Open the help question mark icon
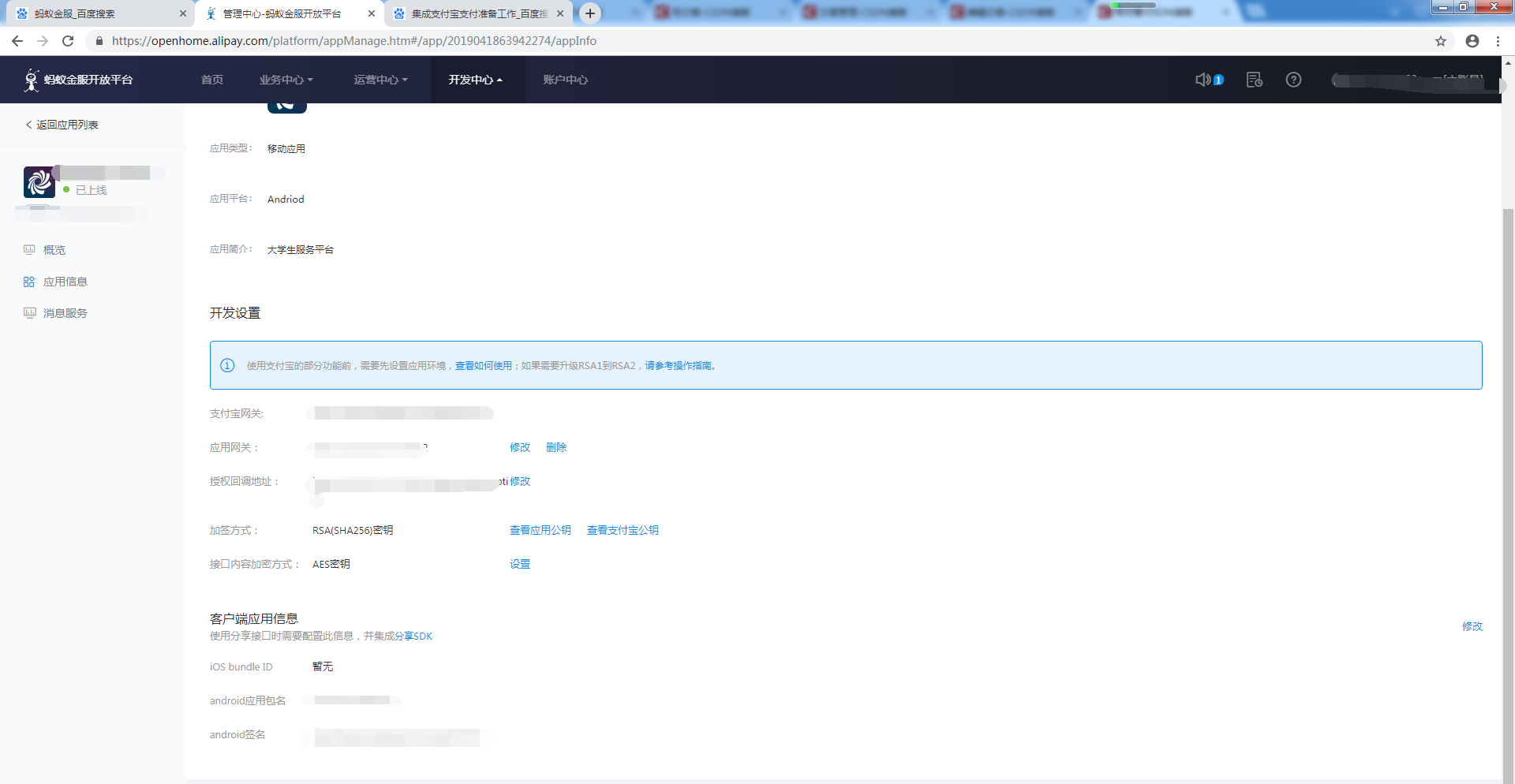The image size is (1515, 784). coord(1293,80)
